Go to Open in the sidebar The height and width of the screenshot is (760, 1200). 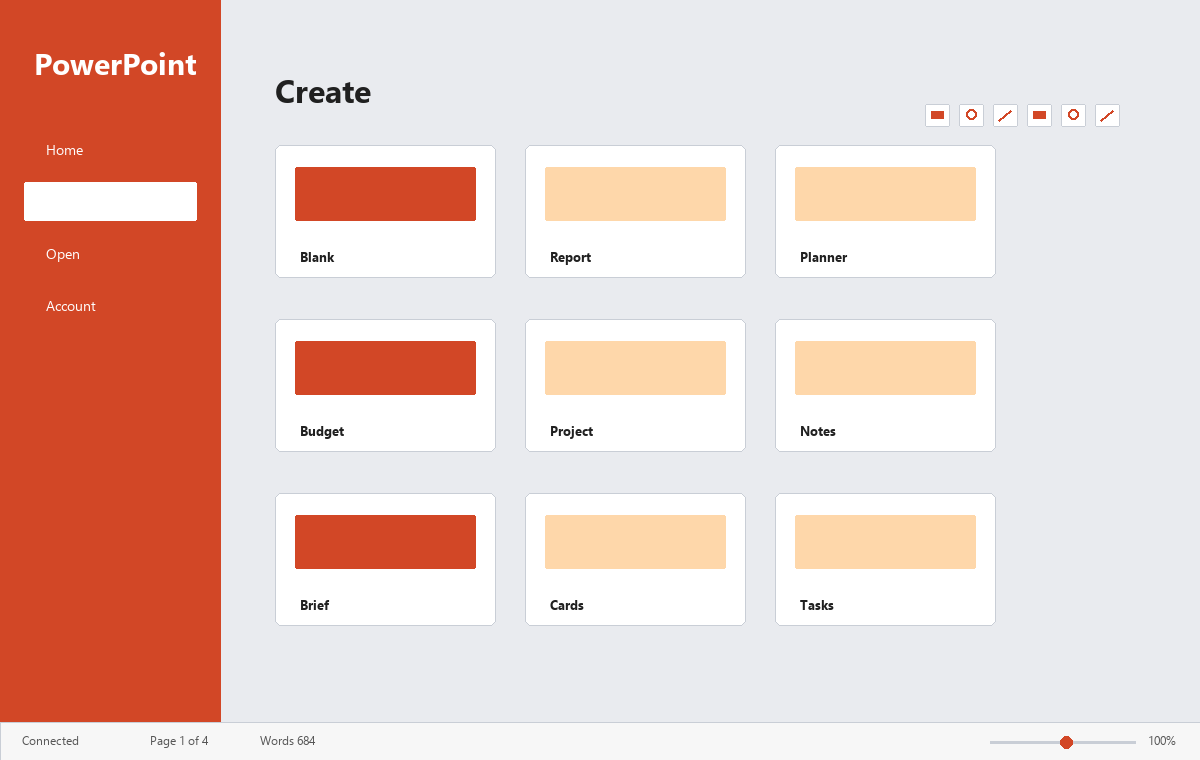coord(110,254)
